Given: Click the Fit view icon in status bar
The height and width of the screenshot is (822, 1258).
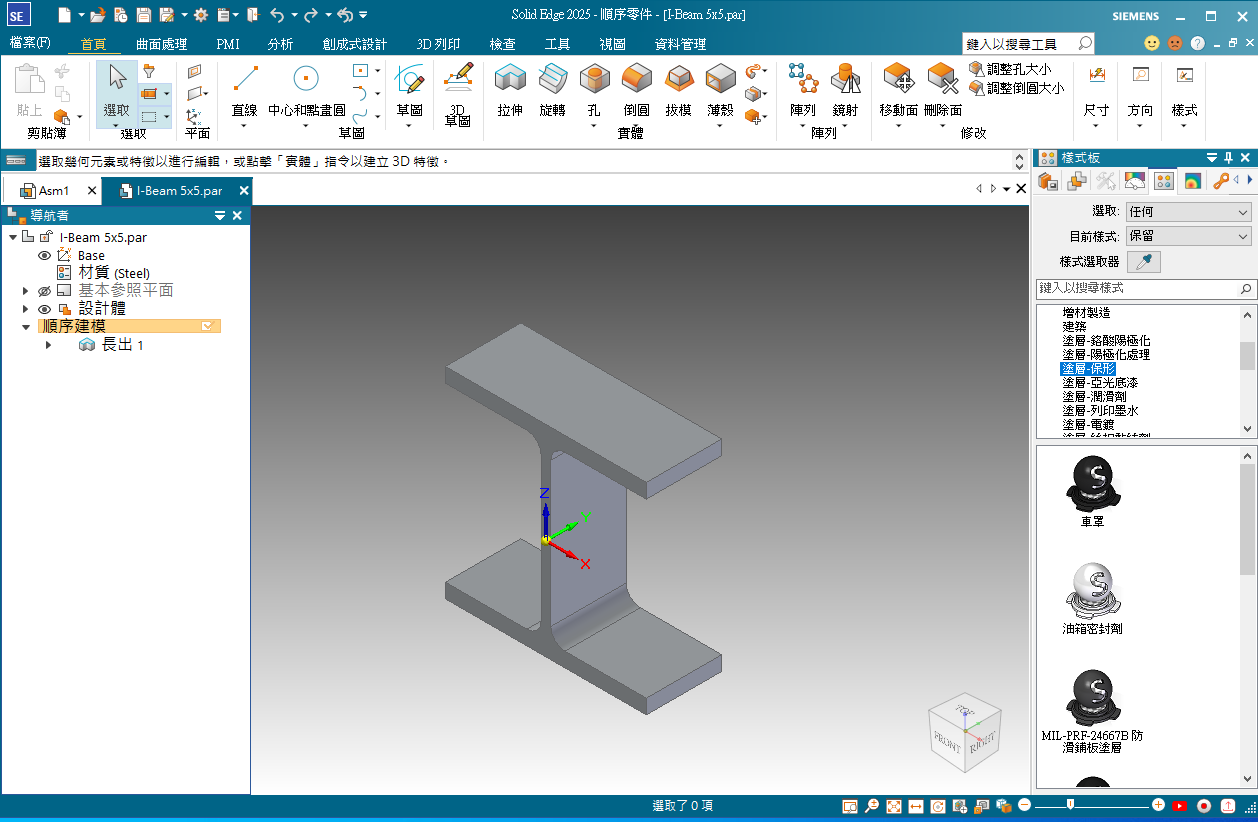Looking at the screenshot, I should (x=894, y=806).
